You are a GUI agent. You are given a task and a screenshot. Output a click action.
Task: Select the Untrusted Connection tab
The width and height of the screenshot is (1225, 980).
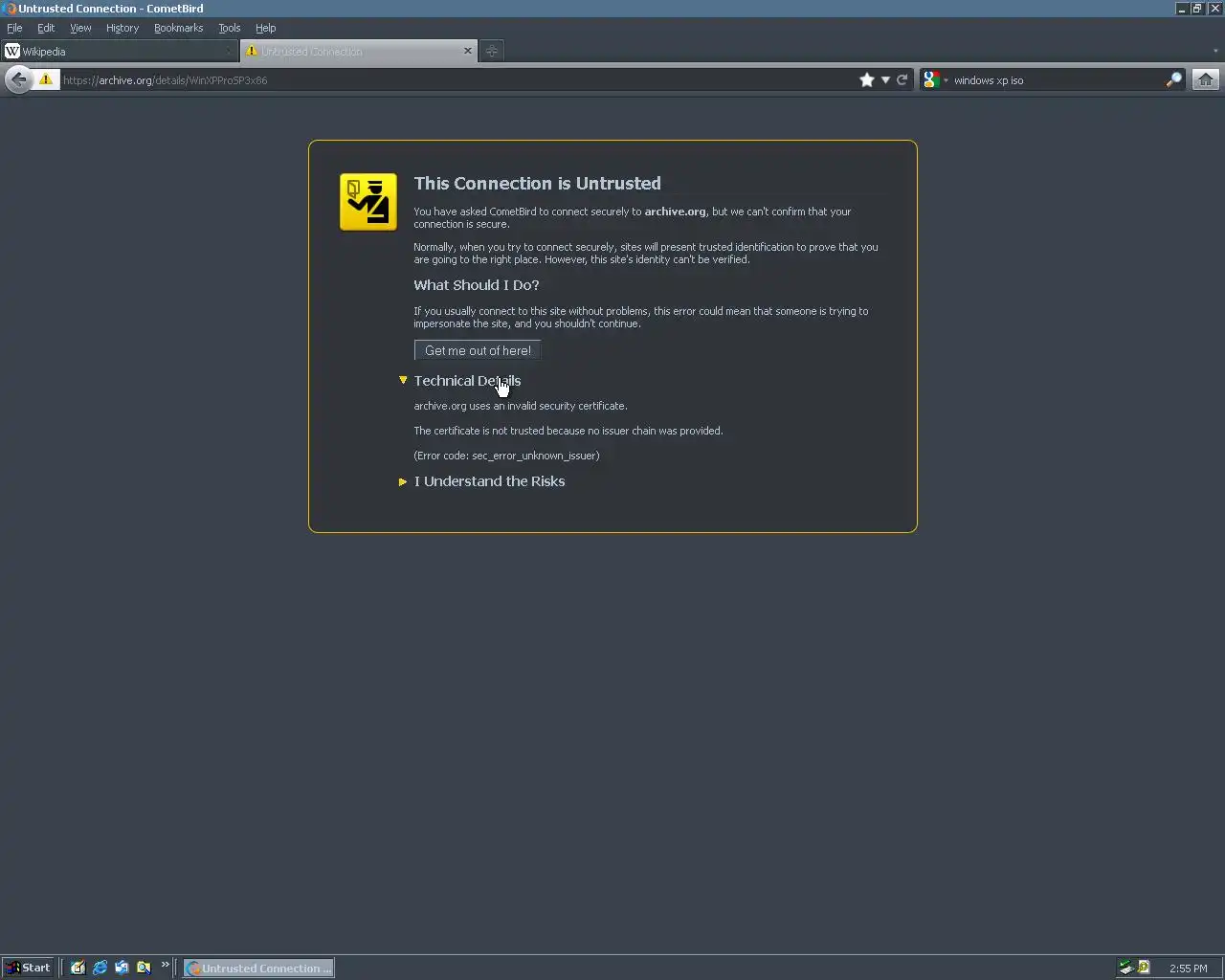359,52
